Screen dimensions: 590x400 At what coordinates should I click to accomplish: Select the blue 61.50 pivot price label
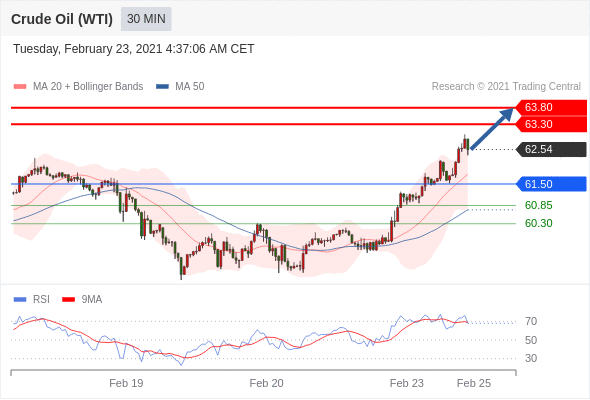(551, 184)
